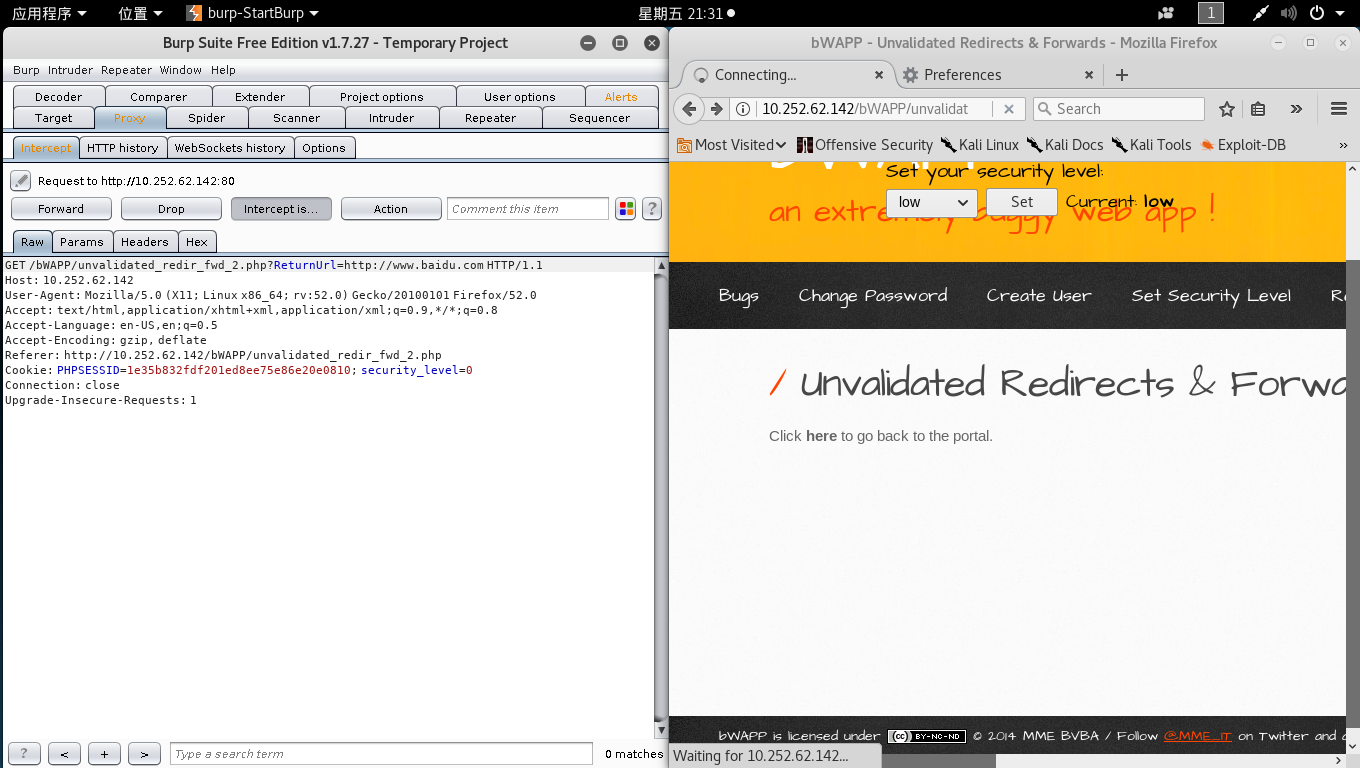
Task: Open the Help menu in Burp
Action: tap(223, 70)
